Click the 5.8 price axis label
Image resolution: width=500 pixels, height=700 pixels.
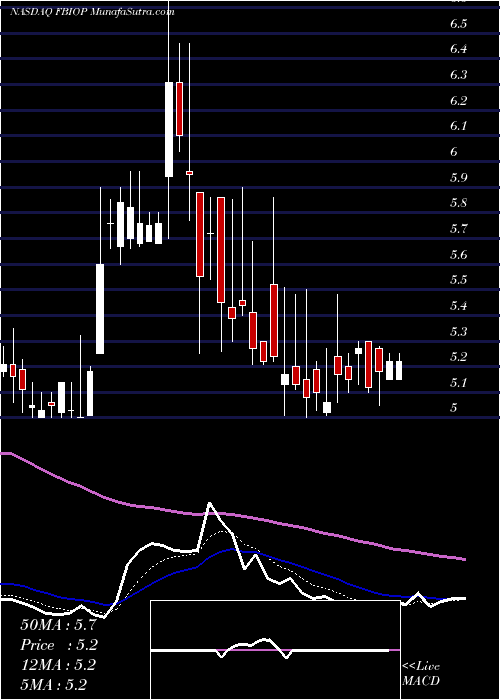[459, 204]
